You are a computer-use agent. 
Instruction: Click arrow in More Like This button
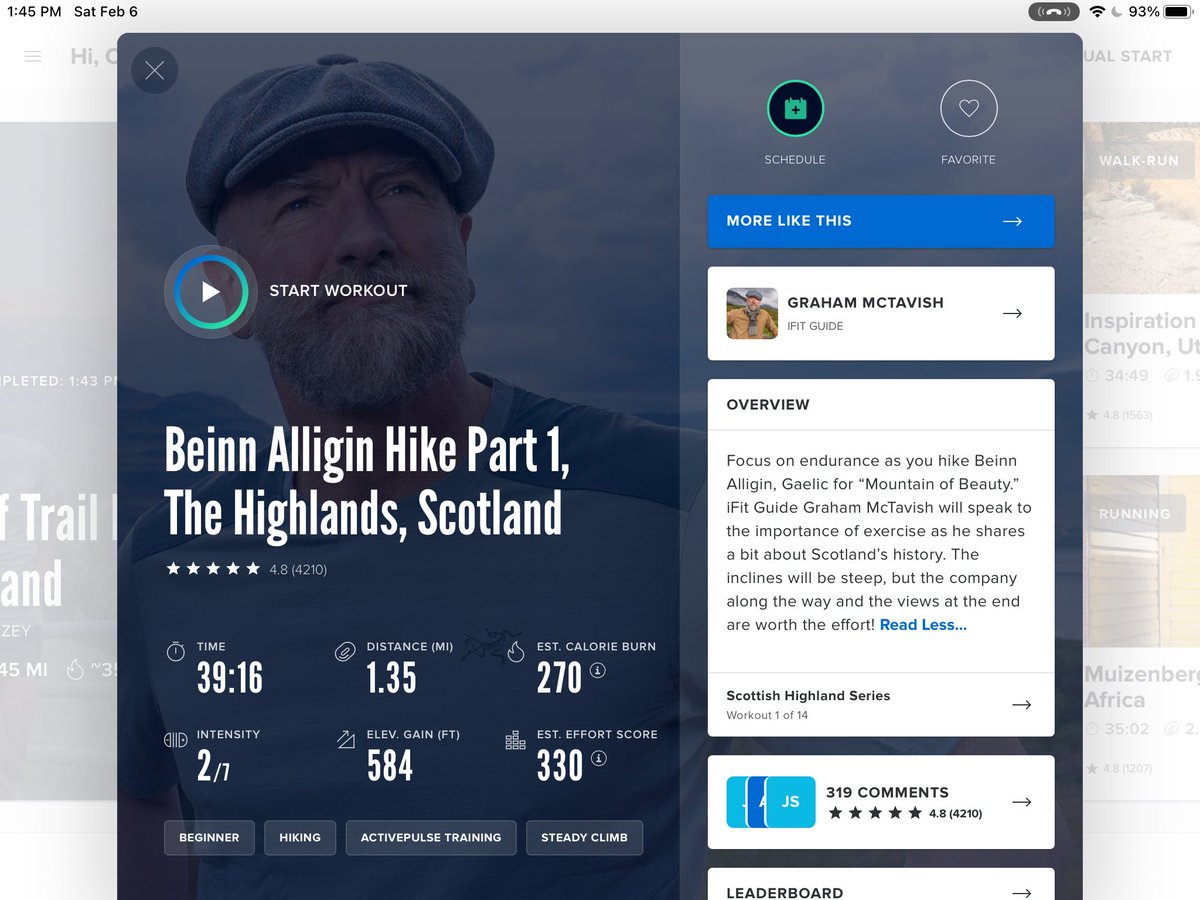click(1012, 221)
